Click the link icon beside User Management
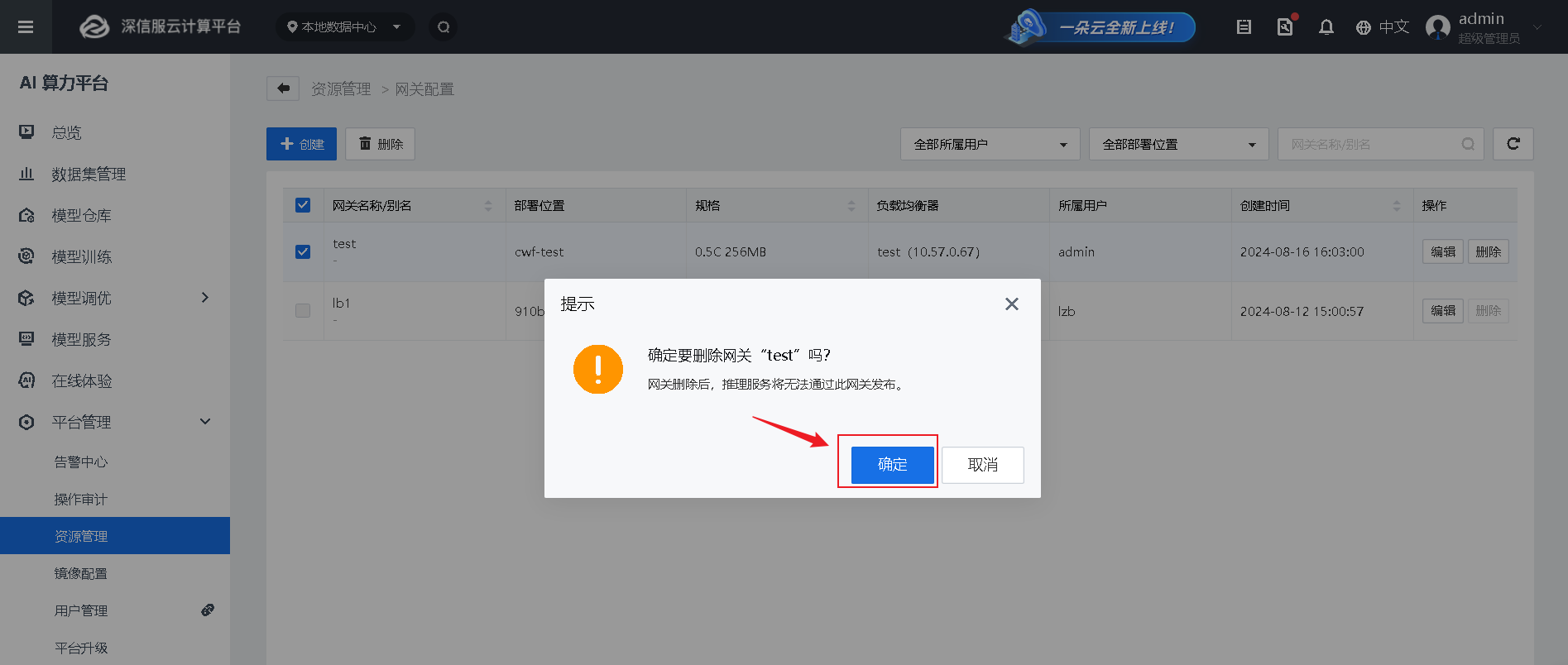 coord(208,610)
